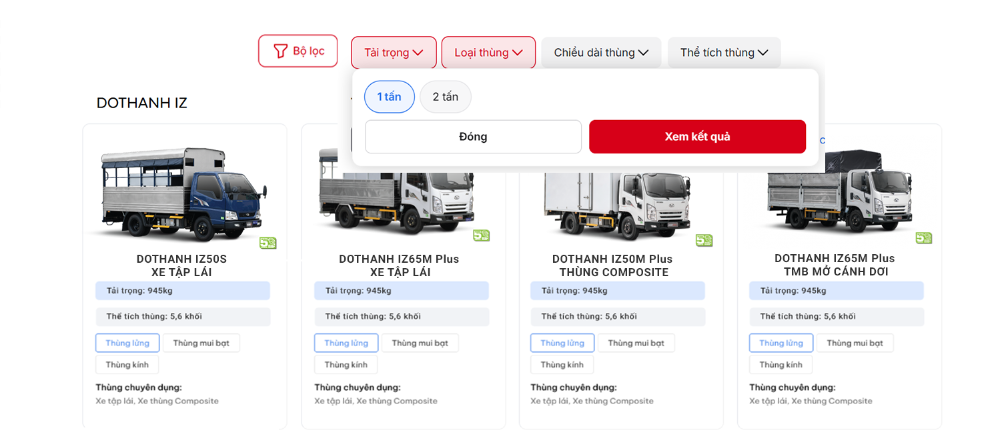Open the Chiều dài thùng dropdown

(x=601, y=53)
